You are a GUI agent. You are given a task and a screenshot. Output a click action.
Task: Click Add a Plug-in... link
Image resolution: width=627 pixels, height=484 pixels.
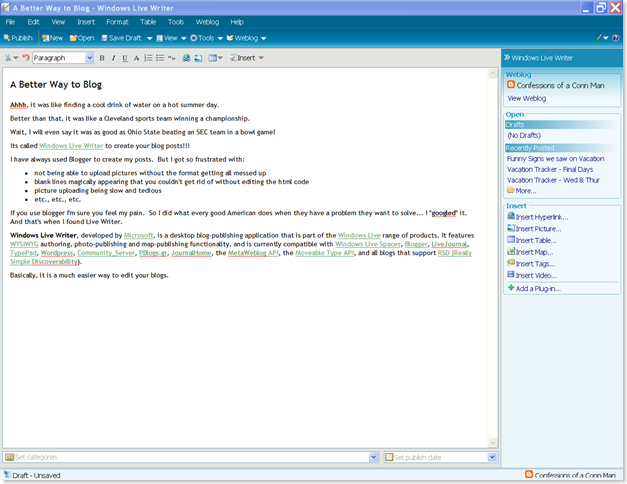[x=534, y=288]
